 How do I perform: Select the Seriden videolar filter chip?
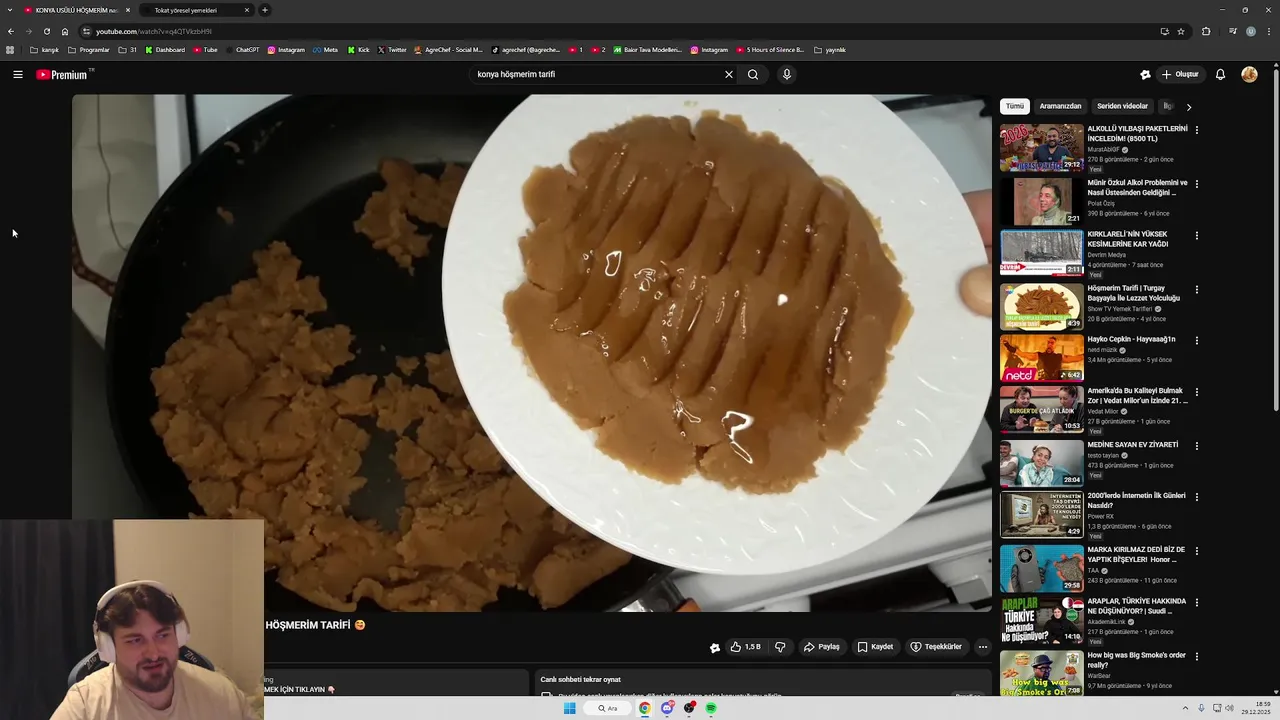click(x=1122, y=106)
